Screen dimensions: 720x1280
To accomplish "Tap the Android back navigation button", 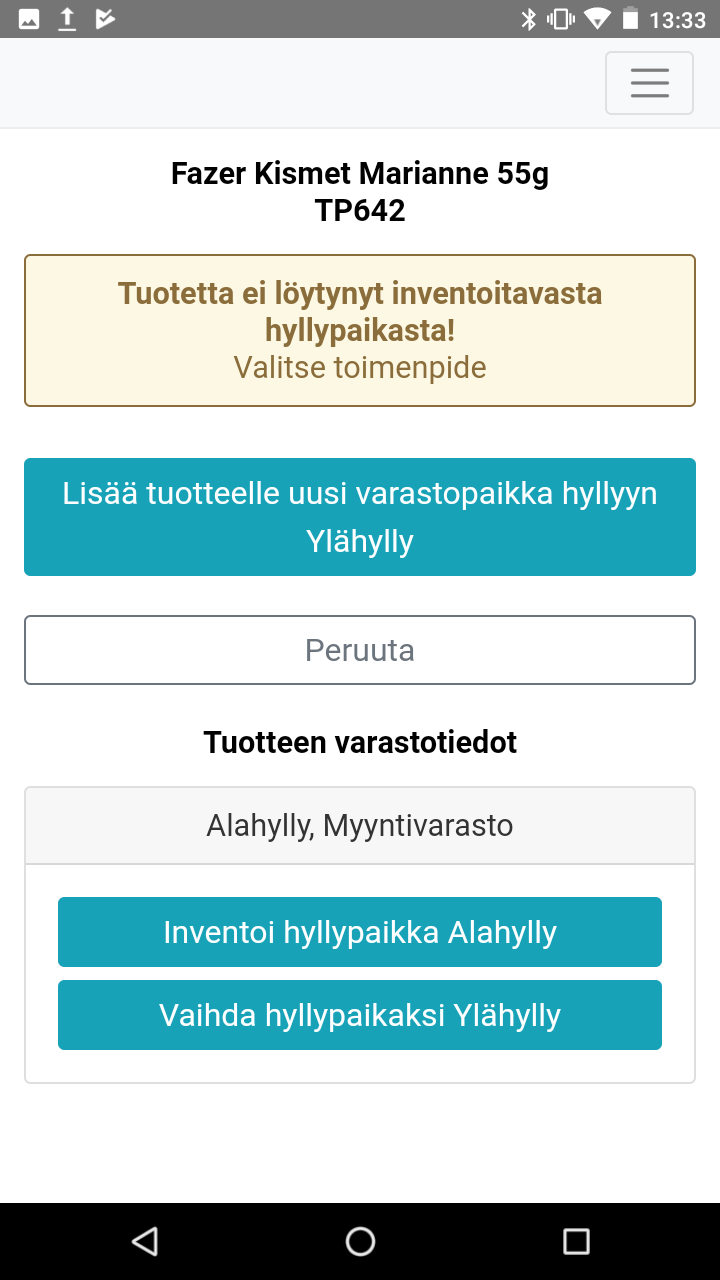I will tap(145, 1241).
